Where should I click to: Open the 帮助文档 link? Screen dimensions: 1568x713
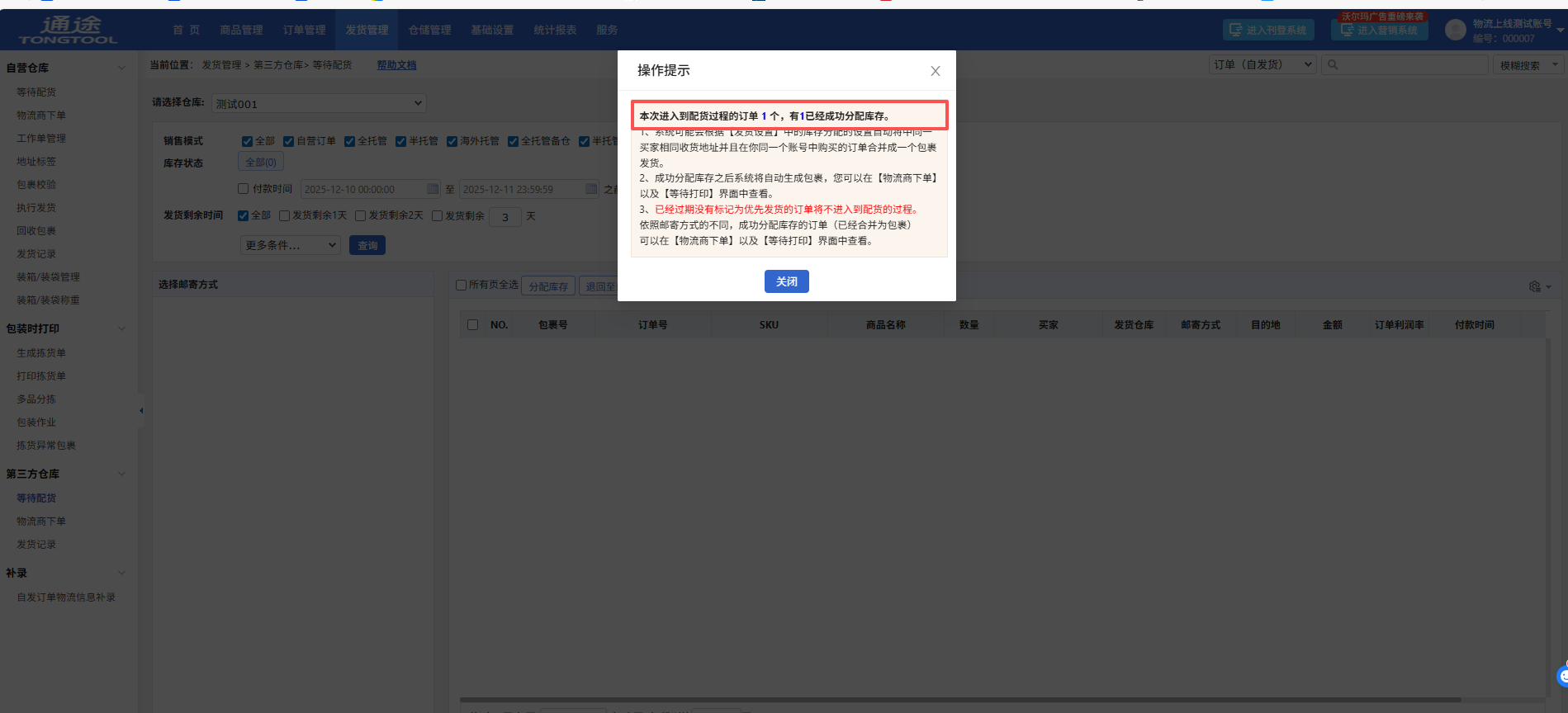coord(396,65)
